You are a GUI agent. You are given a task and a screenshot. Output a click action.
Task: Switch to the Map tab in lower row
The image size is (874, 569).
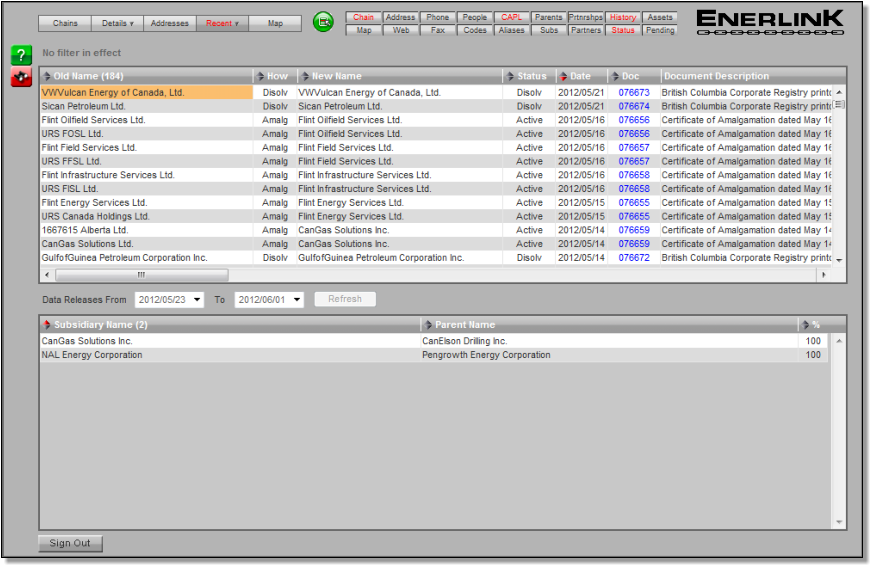[x=363, y=30]
